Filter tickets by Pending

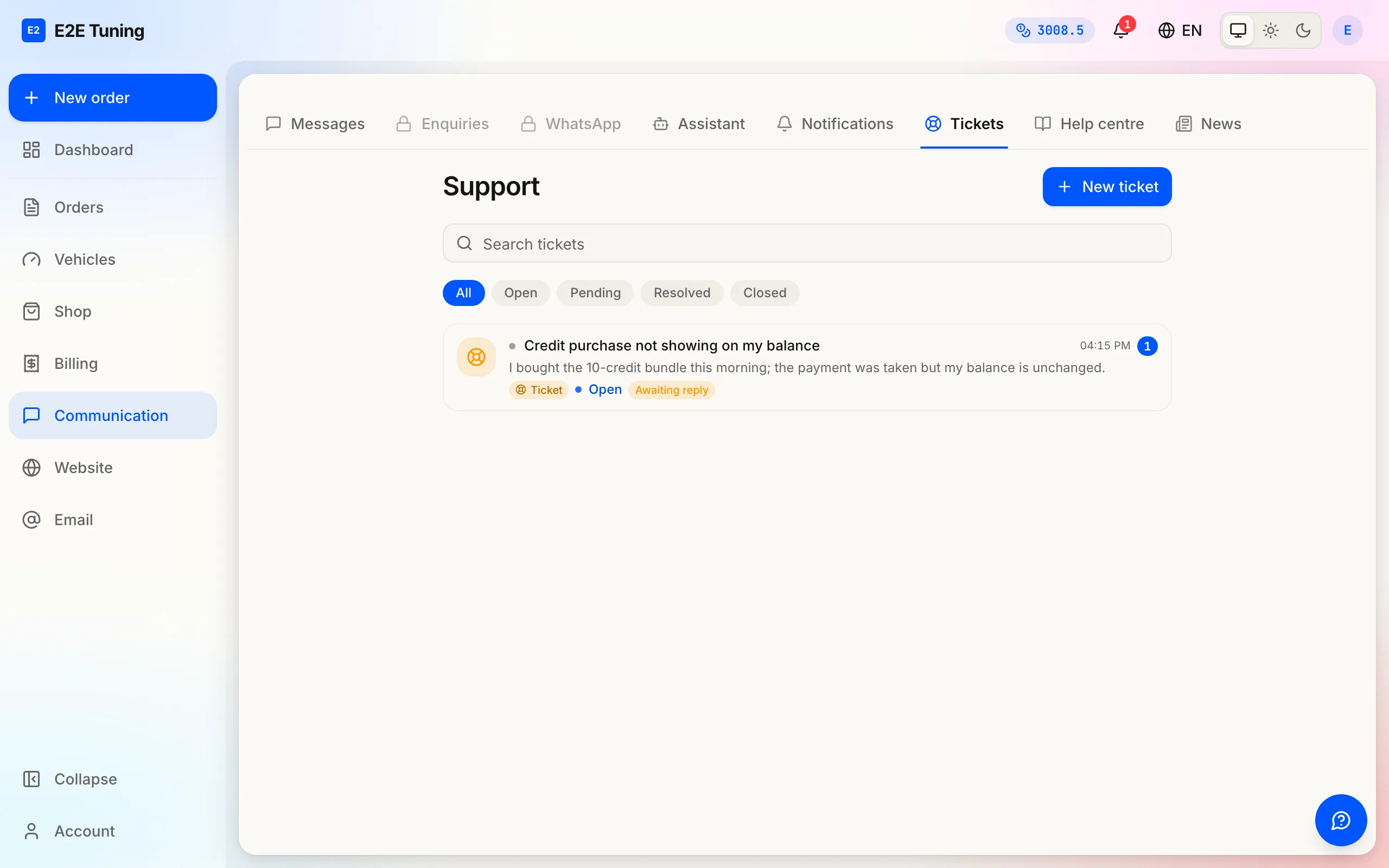595,293
